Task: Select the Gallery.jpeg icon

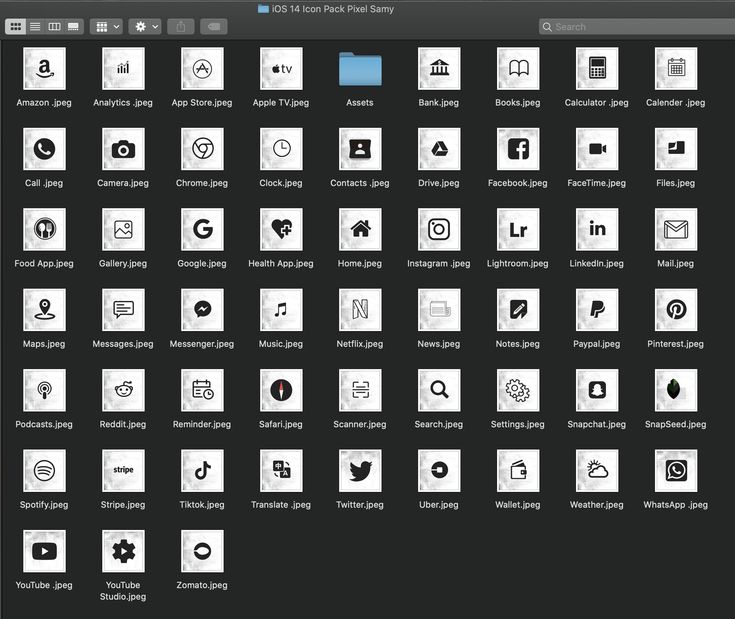Action: pos(123,229)
